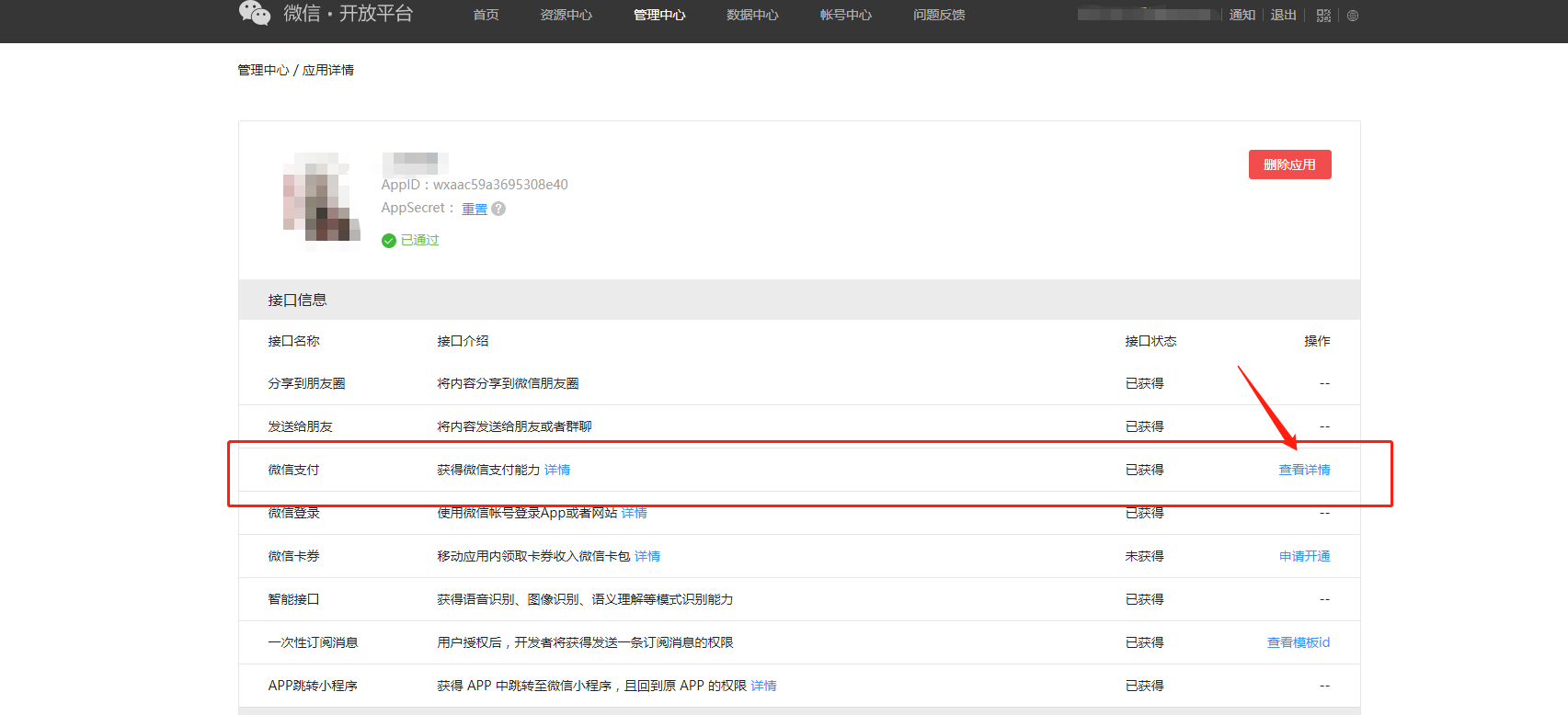
Task: Click the globe language icon
Action: pos(1352,16)
